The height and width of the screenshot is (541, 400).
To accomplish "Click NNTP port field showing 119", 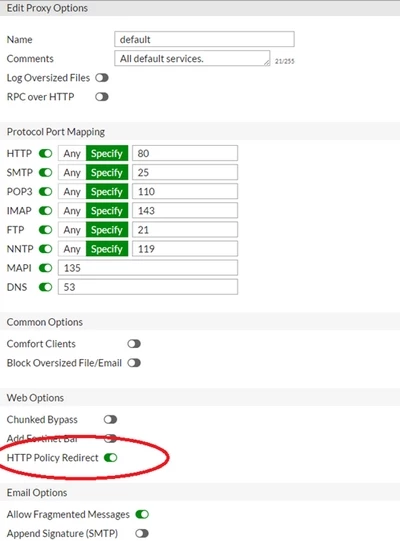I will (185, 249).
